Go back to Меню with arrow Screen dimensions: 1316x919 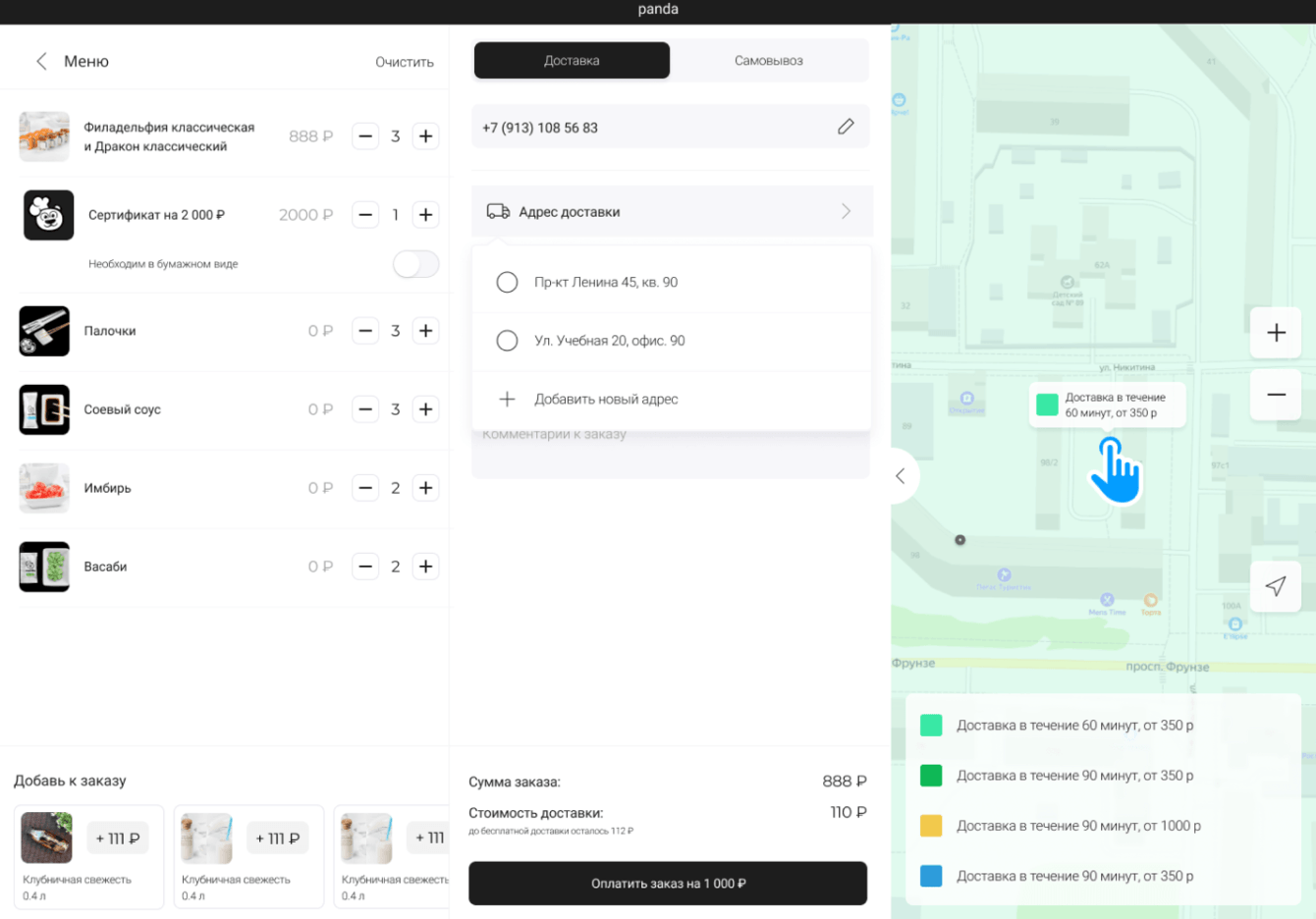click(41, 61)
